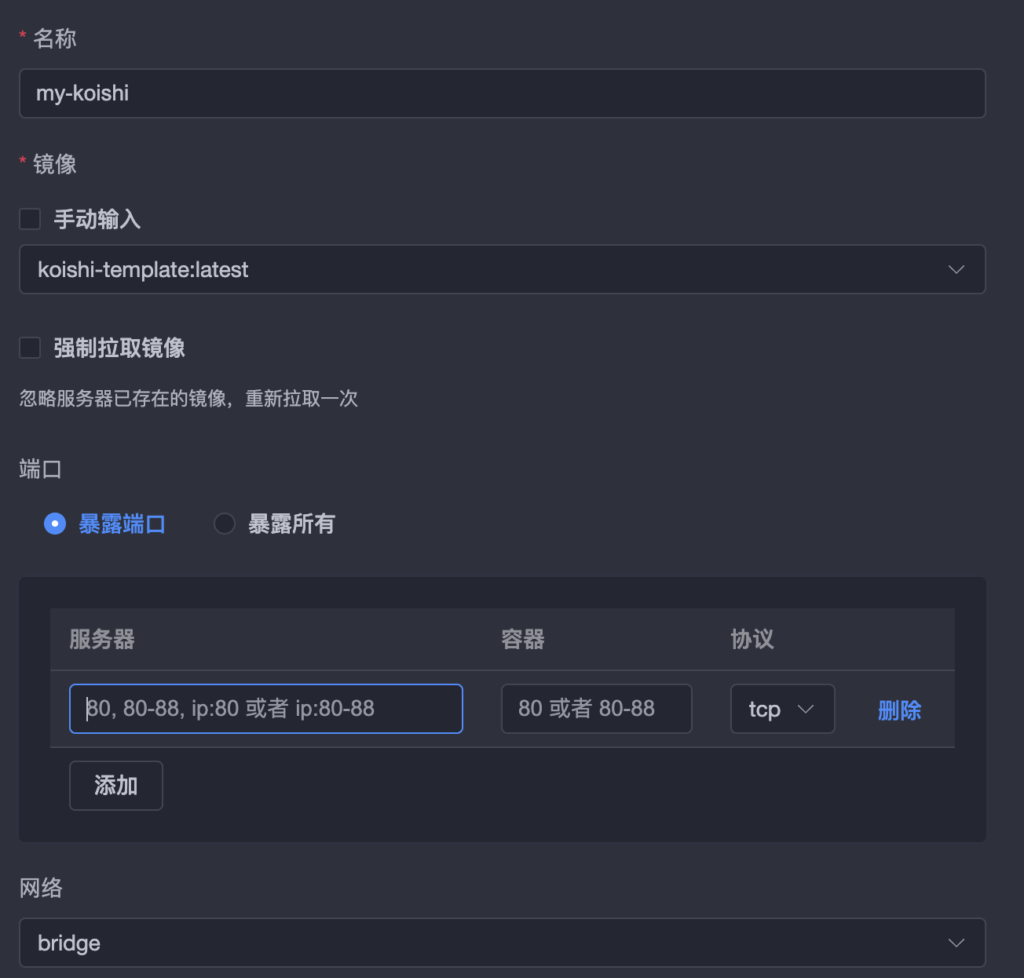Click the small arrow beside tcp

pyautogui.click(x=805, y=709)
